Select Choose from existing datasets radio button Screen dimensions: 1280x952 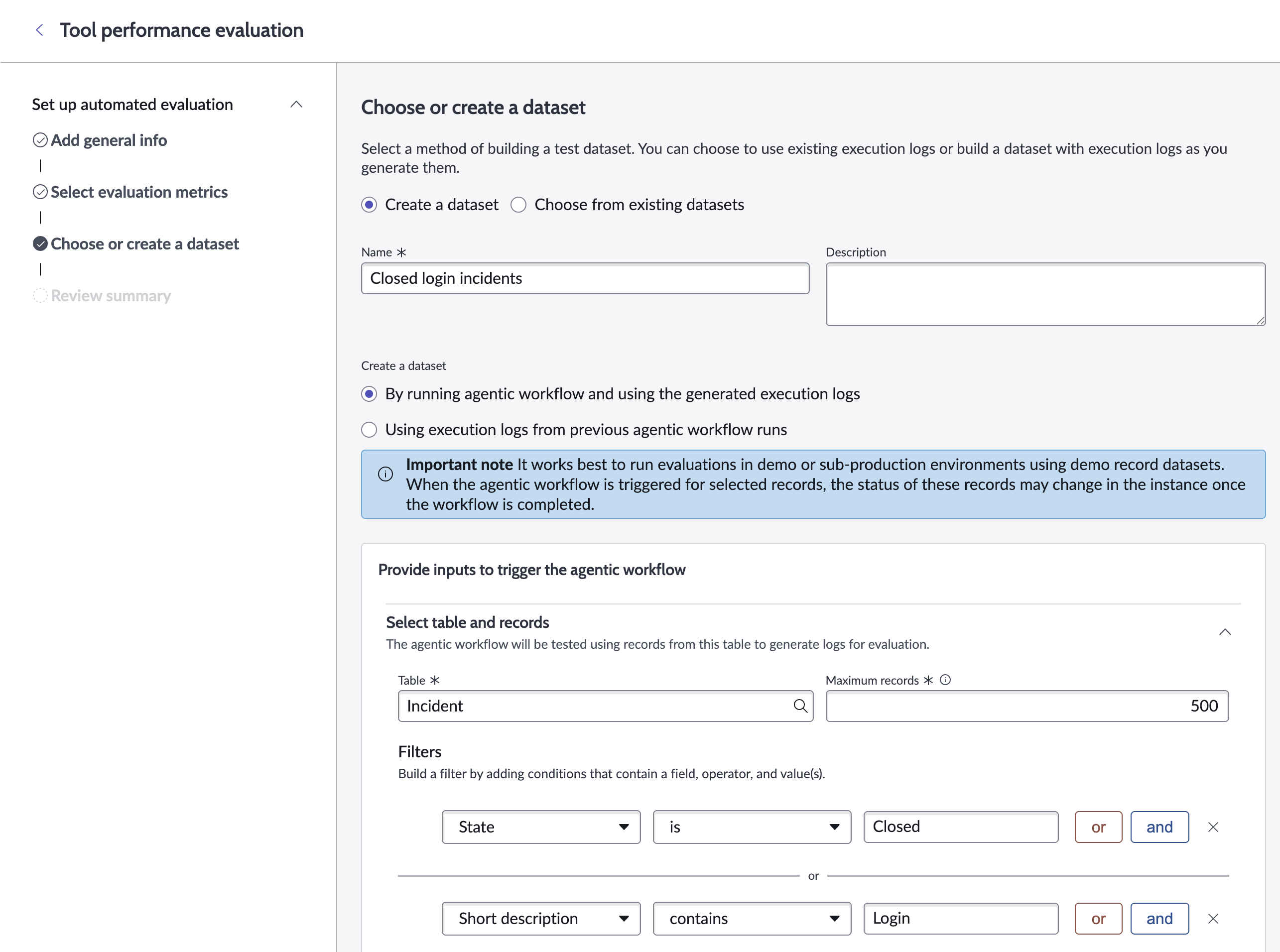pos(518,205)
